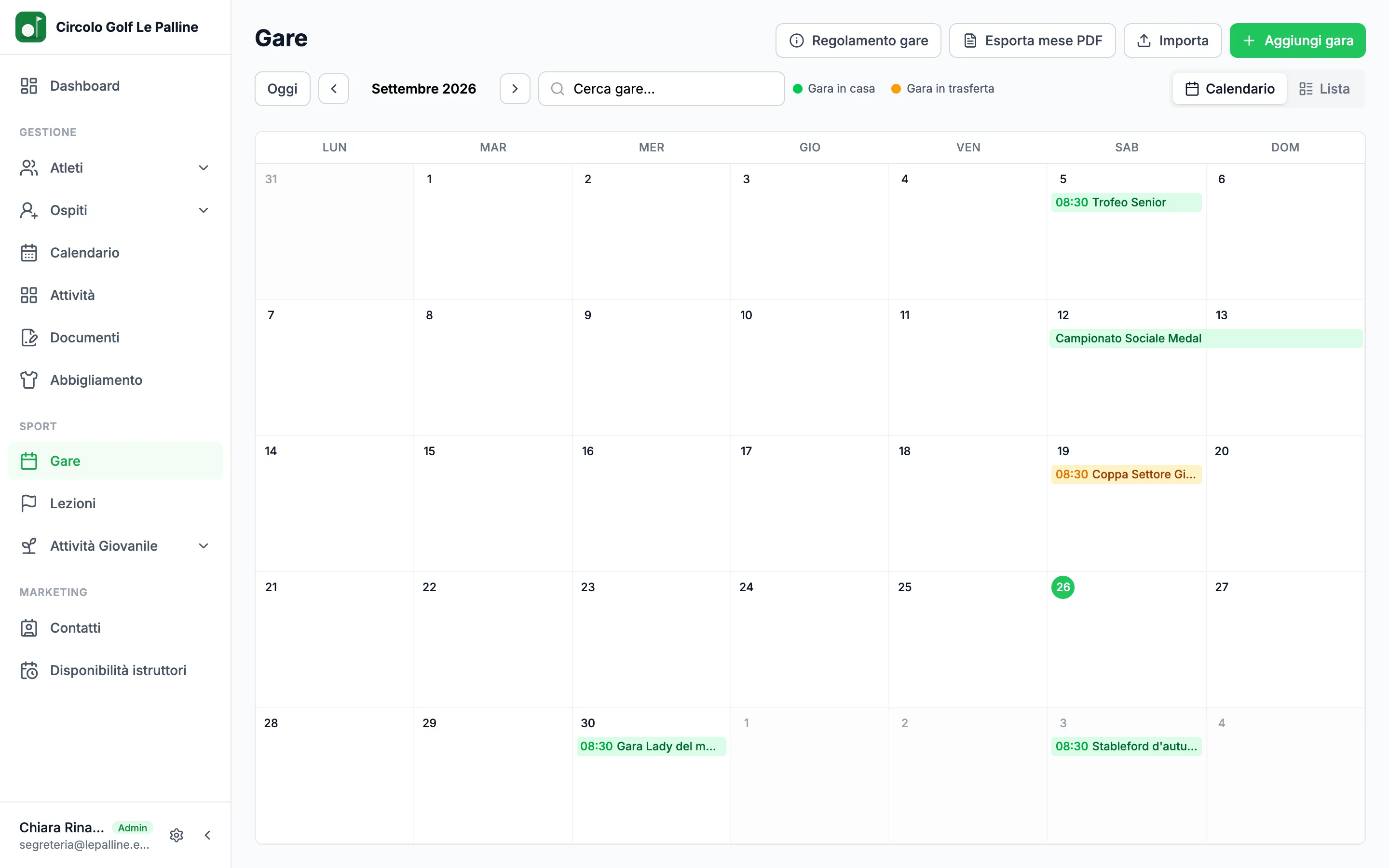Export the month as PDF
1389x868 pixels.
(1032, 41)
